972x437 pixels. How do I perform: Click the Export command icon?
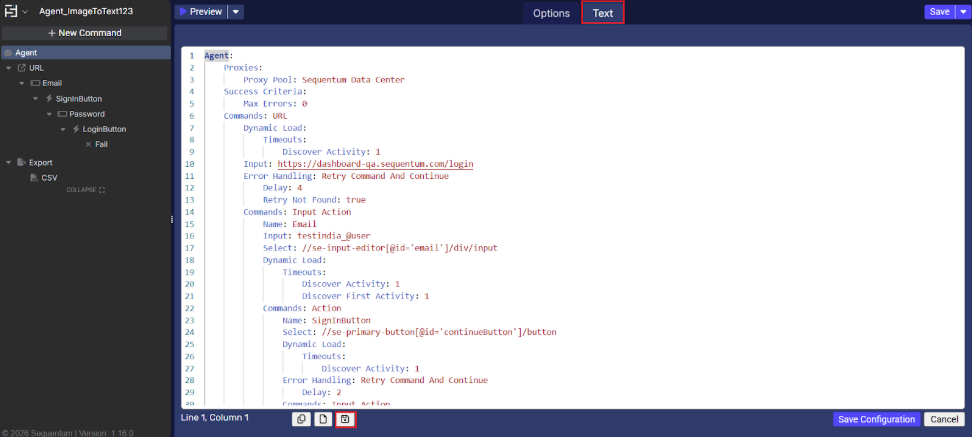pyautogui.click(x=21, y=162)
